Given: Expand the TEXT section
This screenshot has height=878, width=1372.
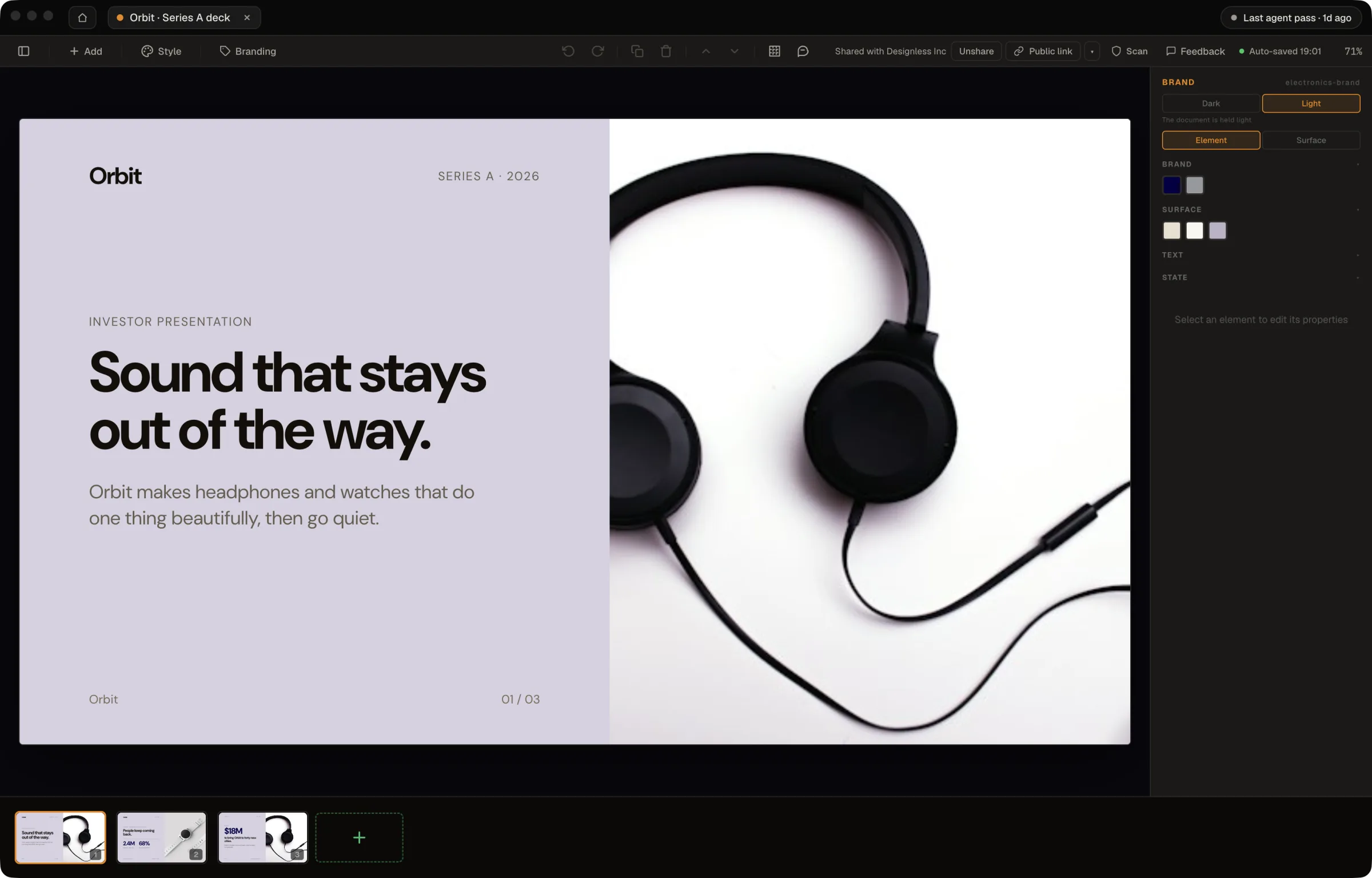Looking at the screenshot, I should tap(1261, 255).
